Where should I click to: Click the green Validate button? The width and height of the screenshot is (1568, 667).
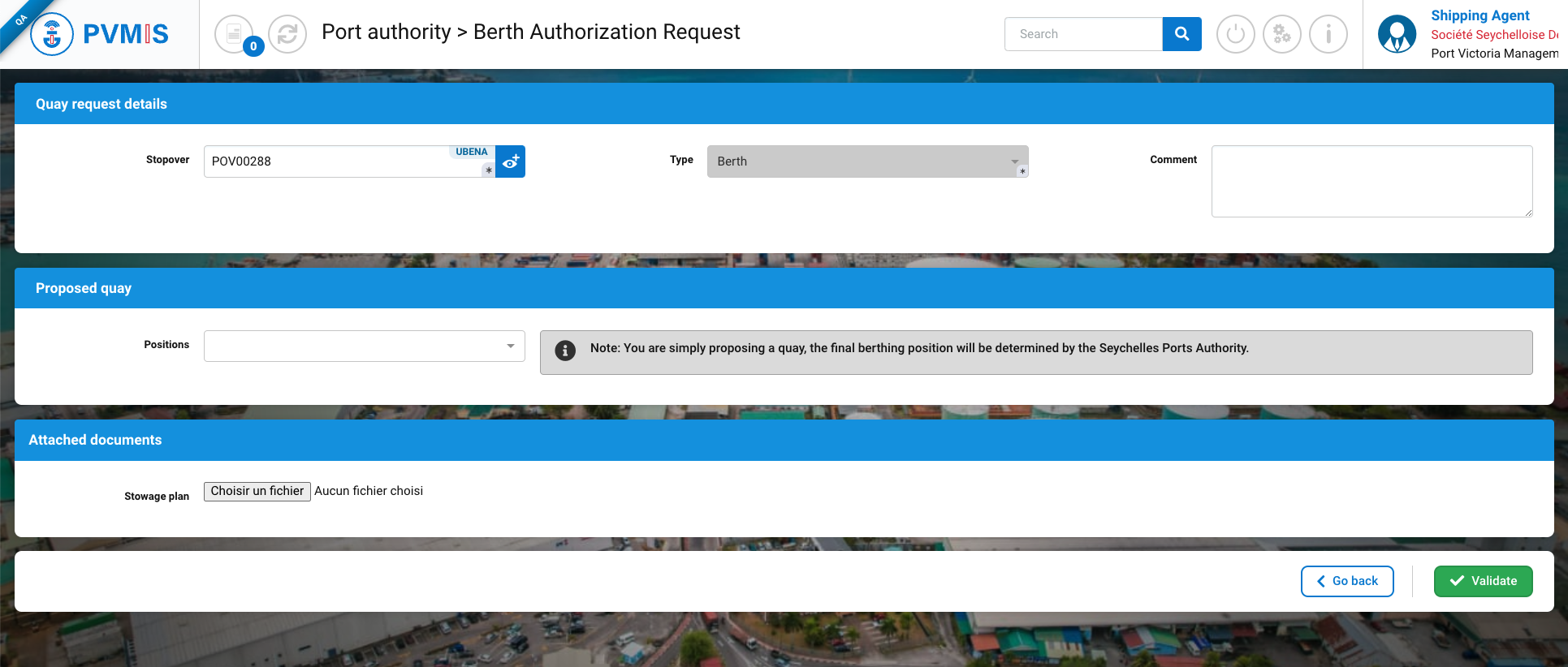click(x=1483, y=581)
